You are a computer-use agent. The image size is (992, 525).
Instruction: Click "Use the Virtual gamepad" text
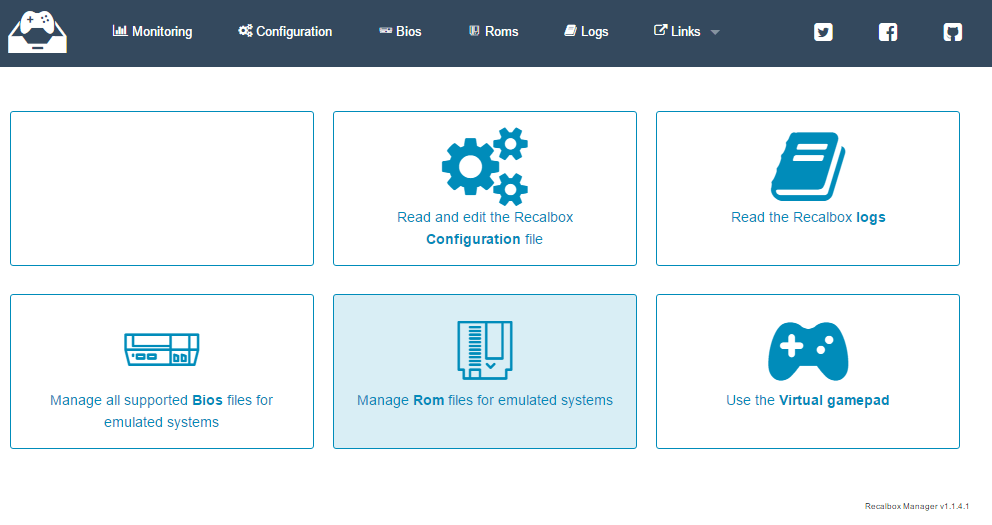[x=808, y=400]
